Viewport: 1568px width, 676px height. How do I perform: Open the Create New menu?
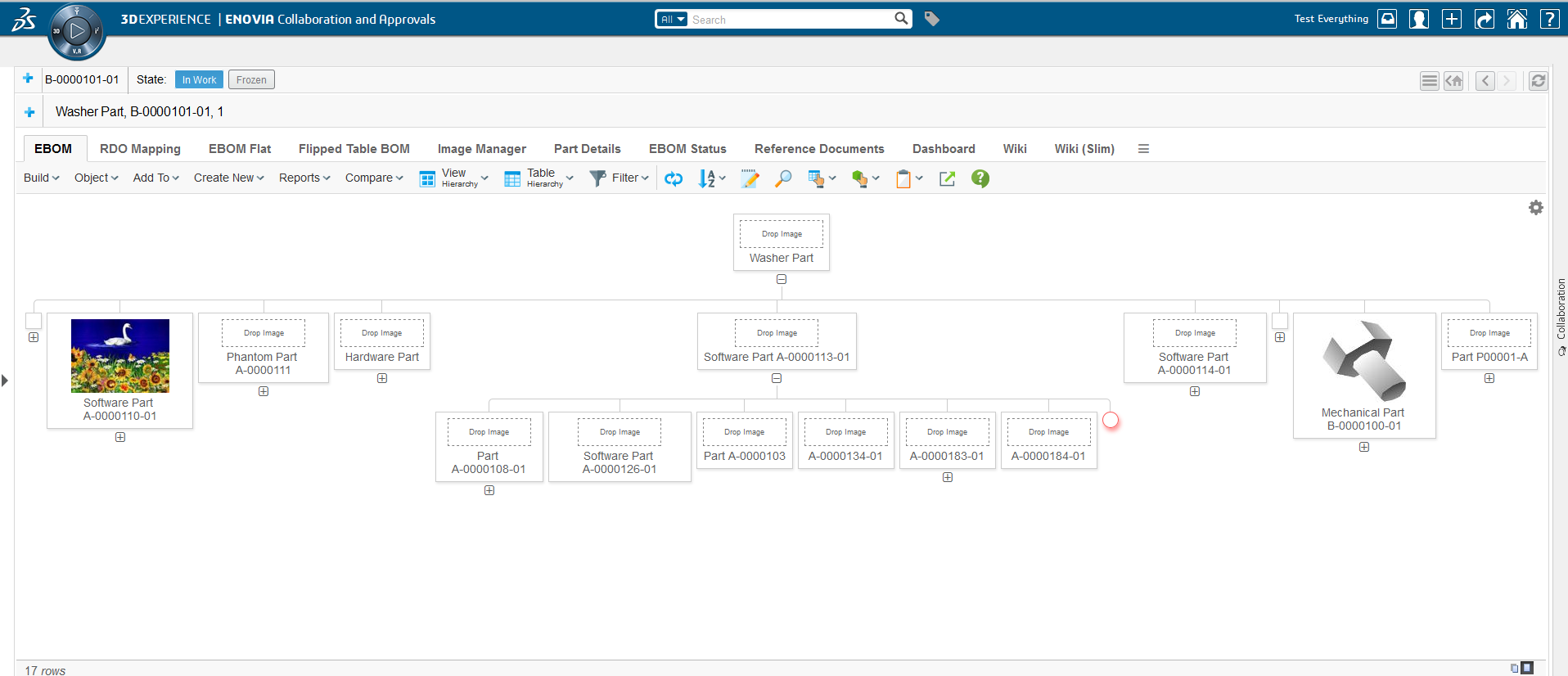(228, 178)
